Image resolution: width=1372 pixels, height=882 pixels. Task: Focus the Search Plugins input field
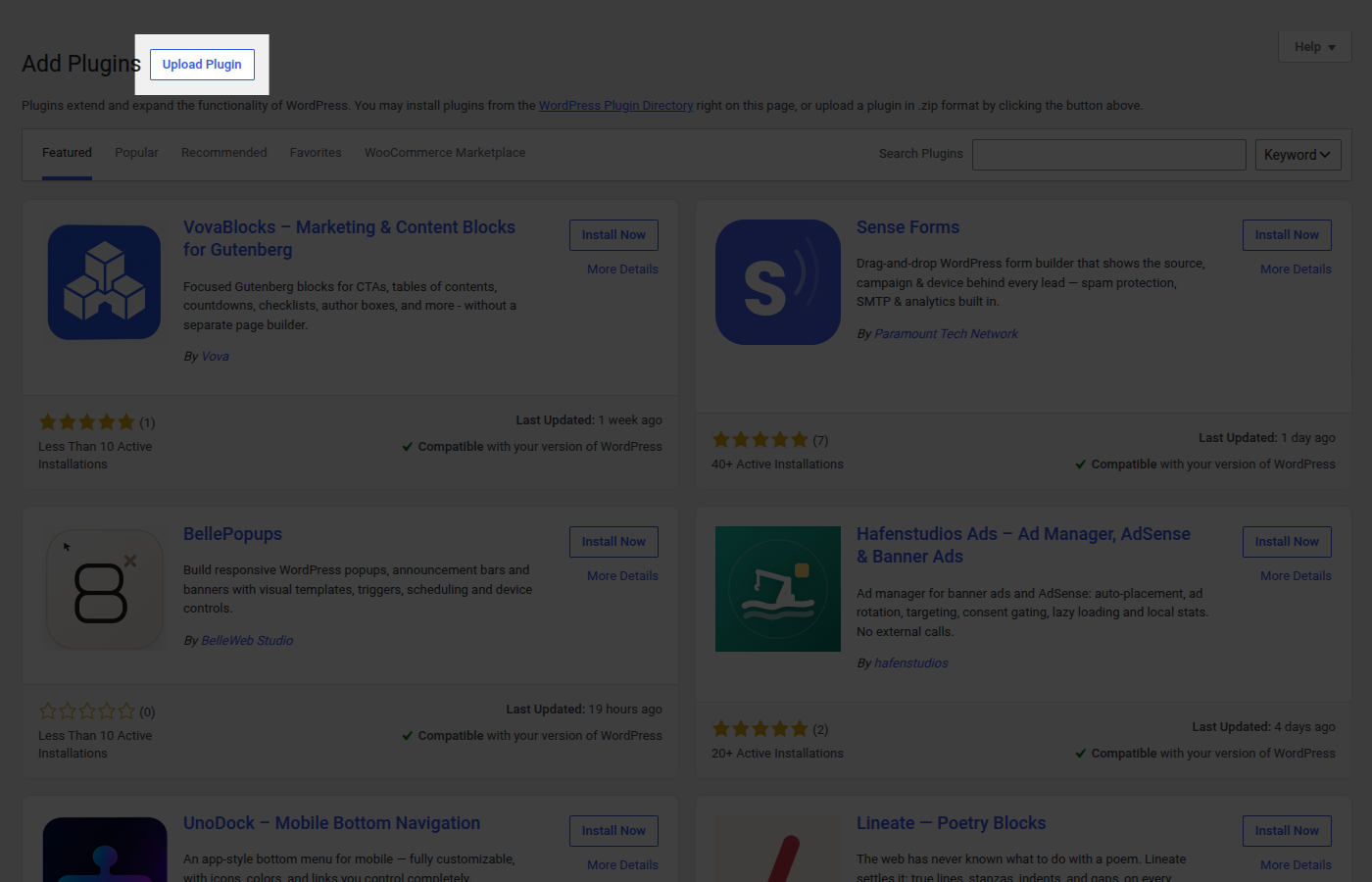click(1109, 155)
